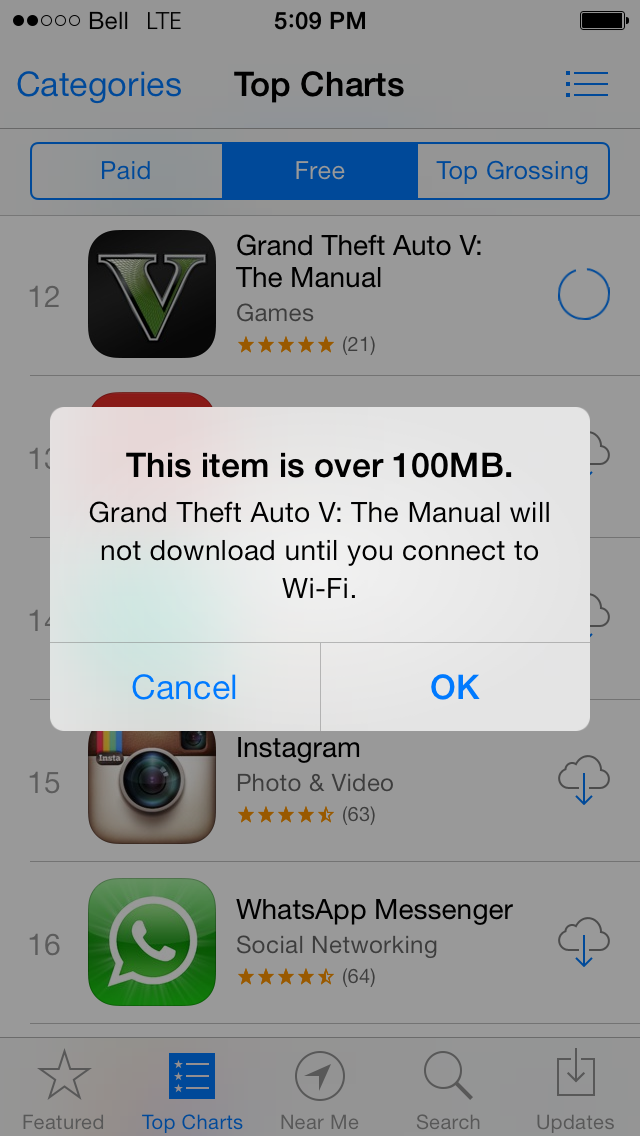Viewport: 640px width, 1136px height.
Task: Open the WhatsApp Messenger title
Action: click(x=374, y=909)
